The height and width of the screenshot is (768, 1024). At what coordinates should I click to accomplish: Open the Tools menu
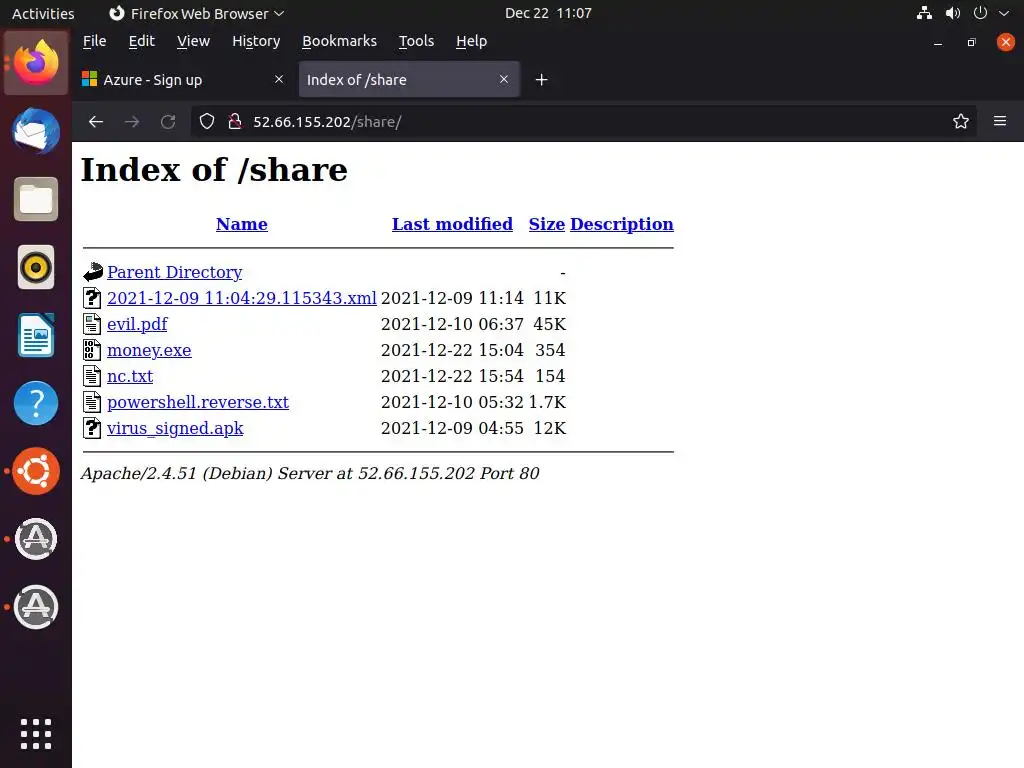(x=417, y=41)
